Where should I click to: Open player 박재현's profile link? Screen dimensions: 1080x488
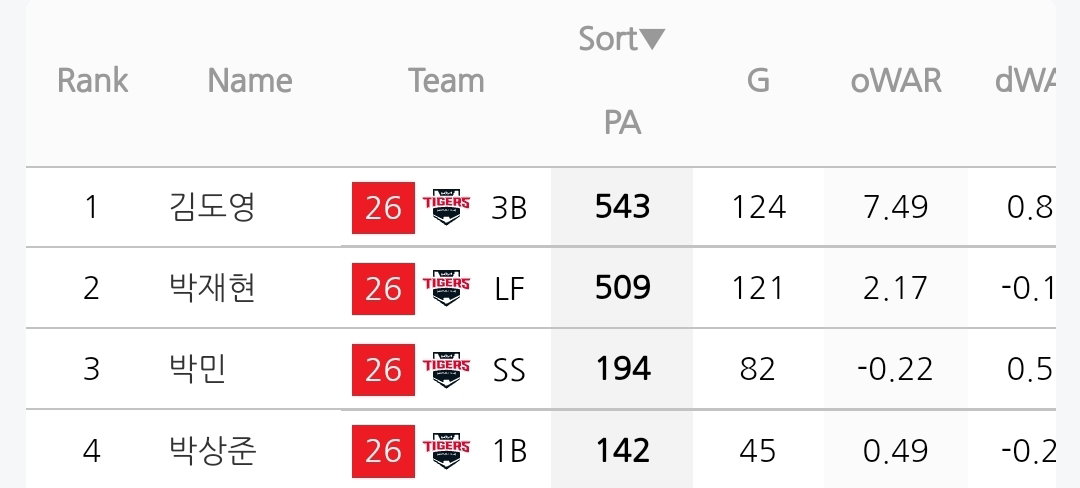[212, 288]
